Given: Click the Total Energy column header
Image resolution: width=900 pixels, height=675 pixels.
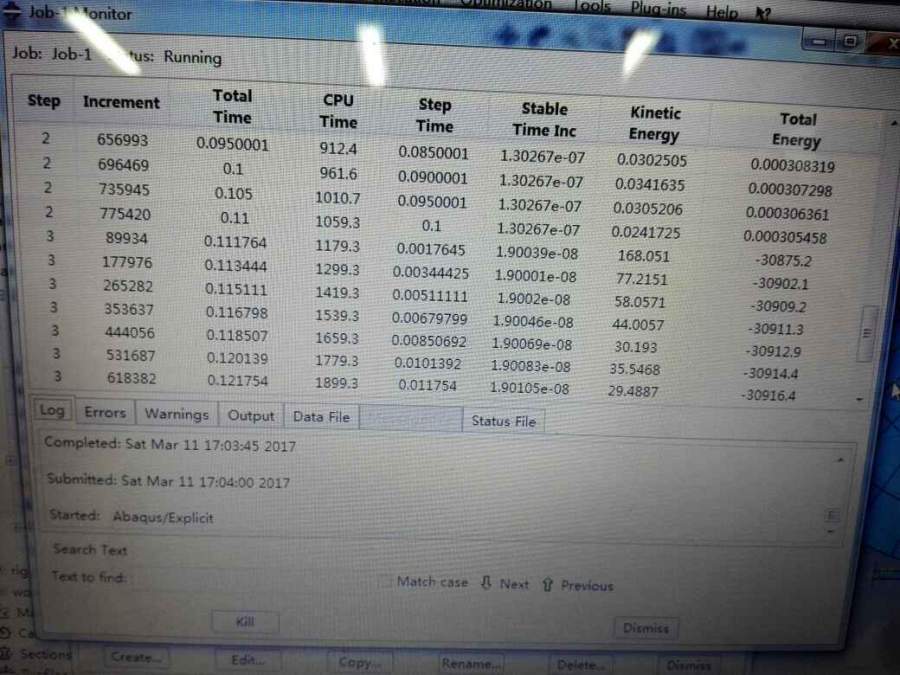Looking at the screenshot, I should point(797,130).
